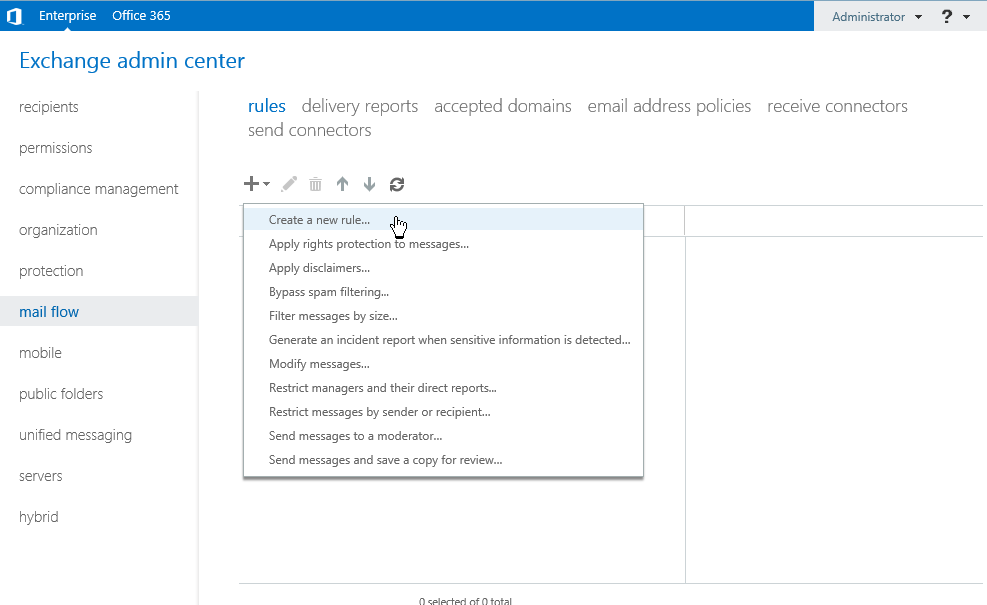
Task: Open the help question mark menu
Action: [947, 16]
